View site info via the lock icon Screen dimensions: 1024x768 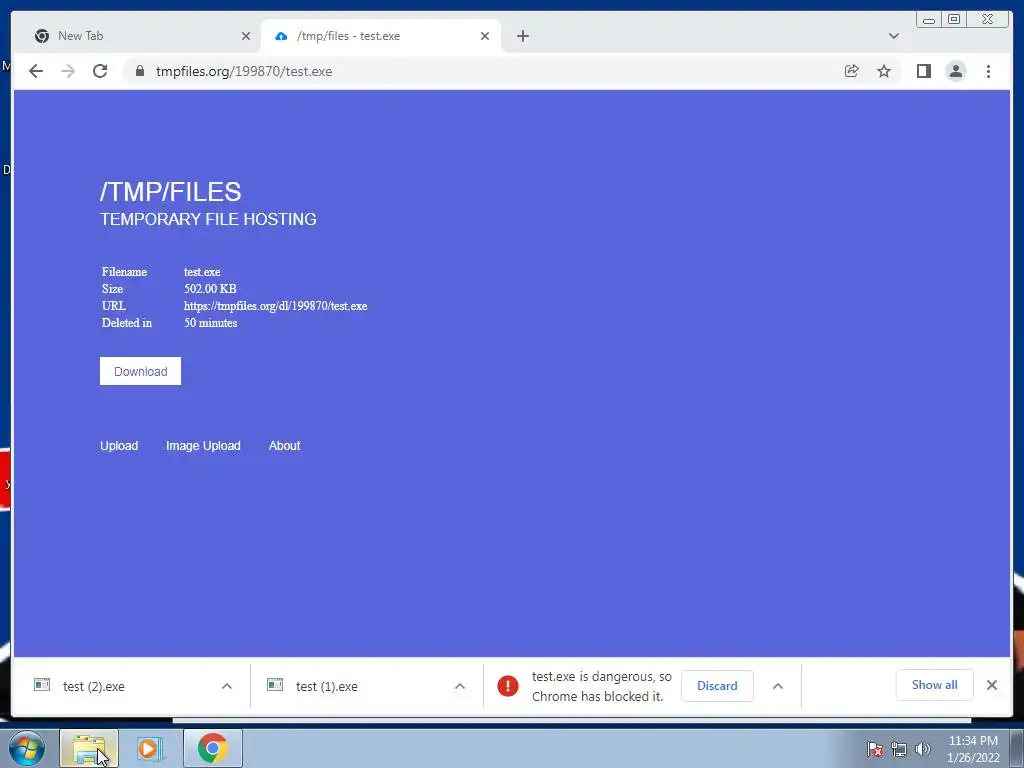140,71
